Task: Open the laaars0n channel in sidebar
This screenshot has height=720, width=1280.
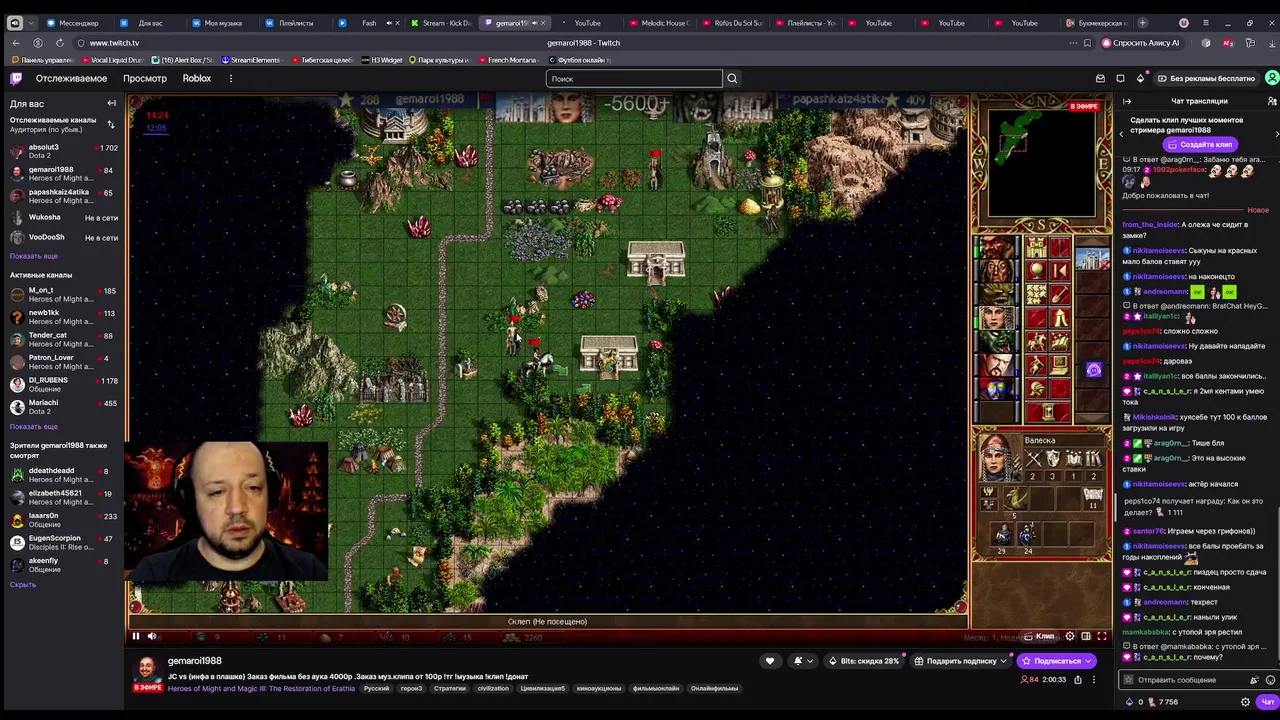Action: pyautogui.click(x=63, y=519)
